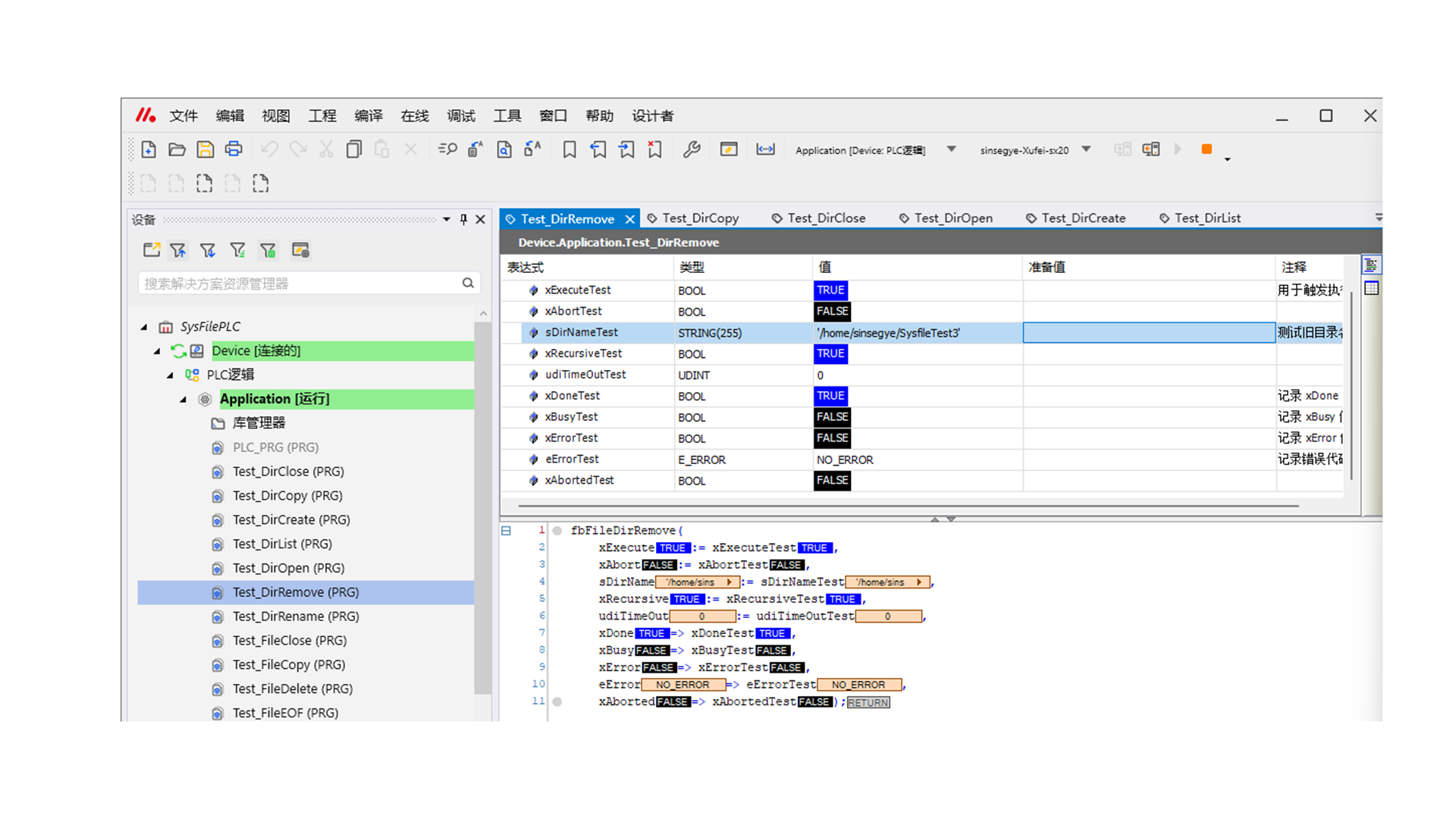Collapse code block at line 1
The image size is (1456, 819).
507,531
